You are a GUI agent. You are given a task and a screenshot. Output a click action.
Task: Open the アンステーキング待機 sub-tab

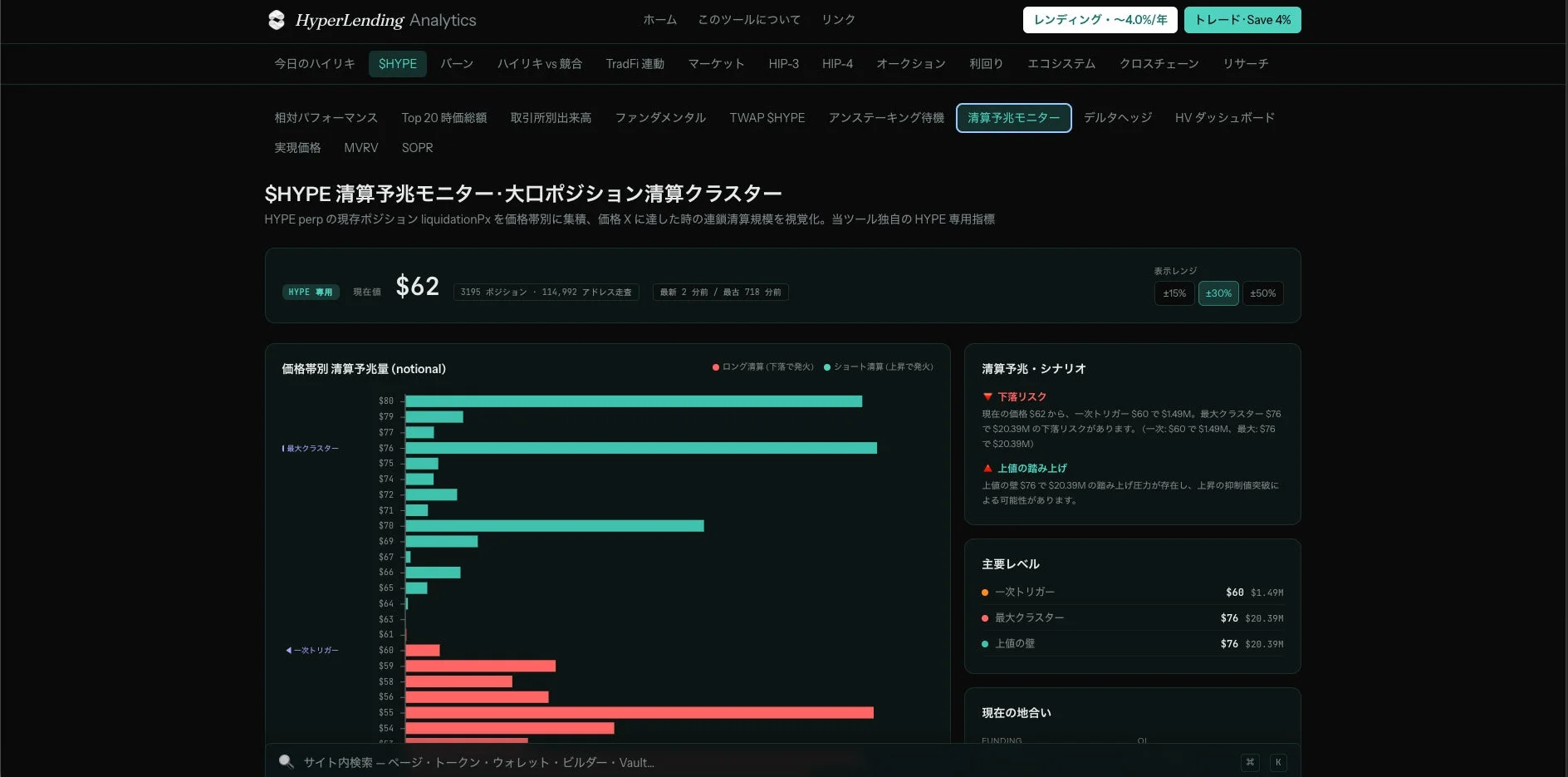(x=886, y=118)
